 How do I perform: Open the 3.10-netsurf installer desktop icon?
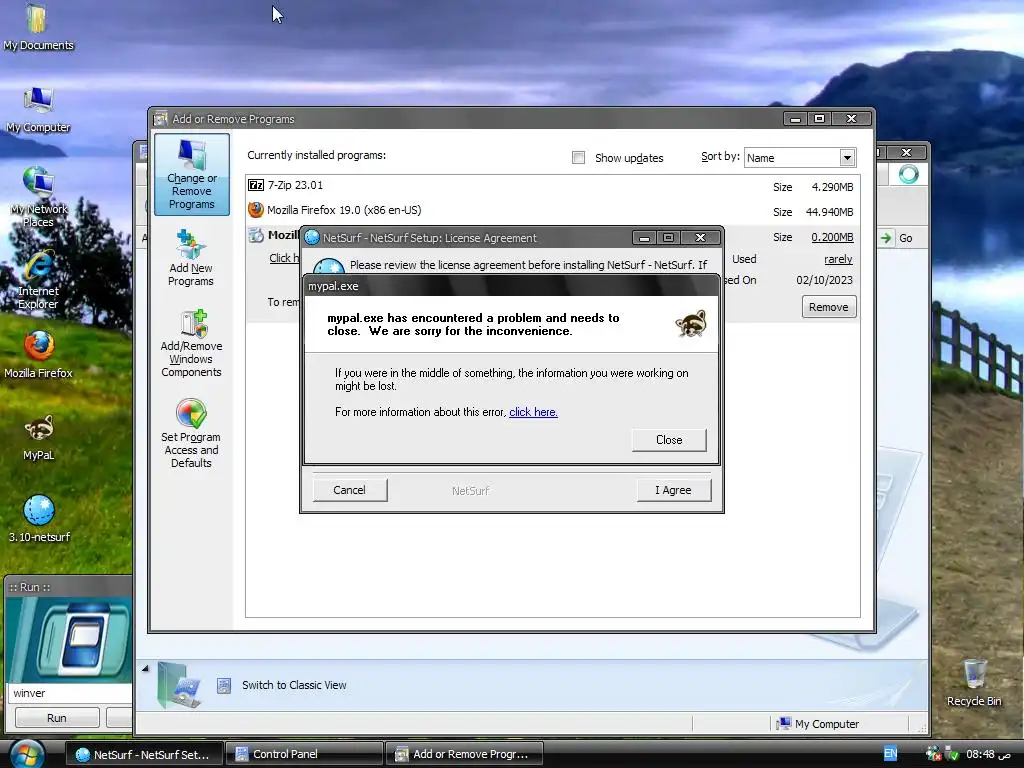pyautogui.click(x=39, y=519)
